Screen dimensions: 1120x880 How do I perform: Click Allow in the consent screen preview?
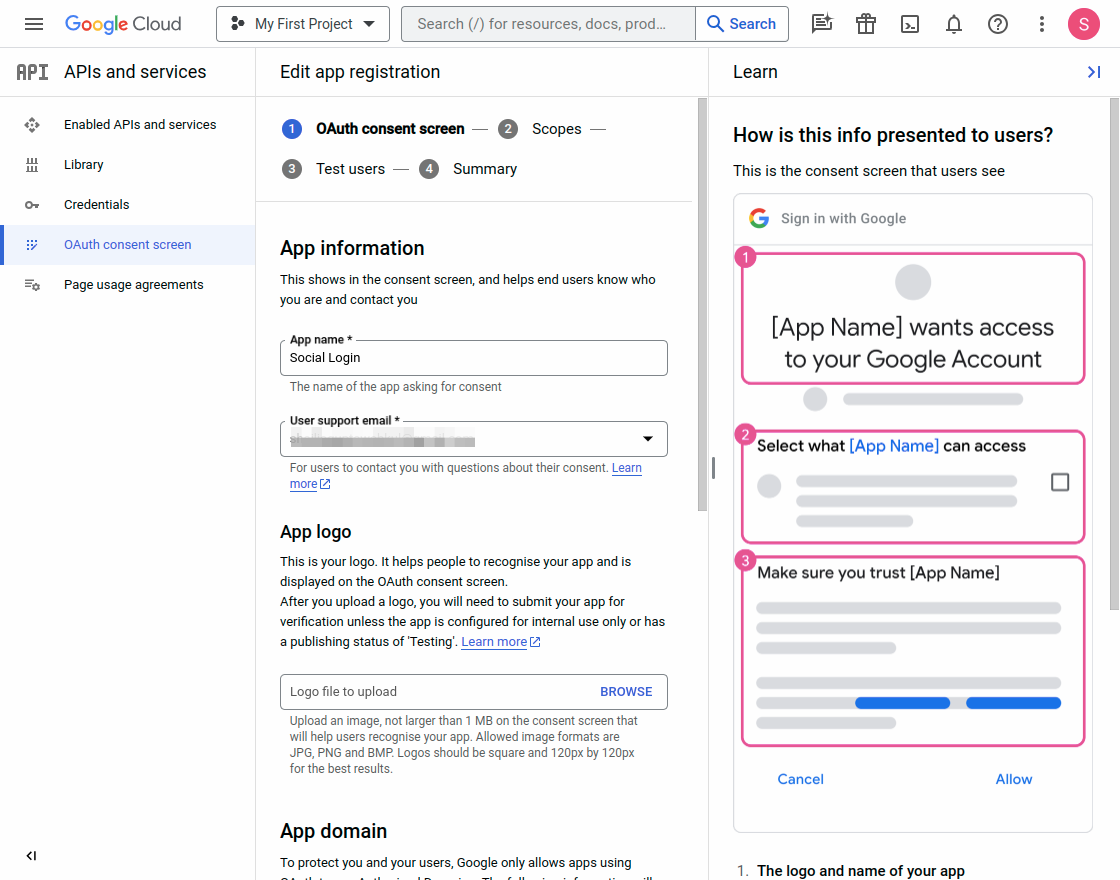coord(1014,779)
